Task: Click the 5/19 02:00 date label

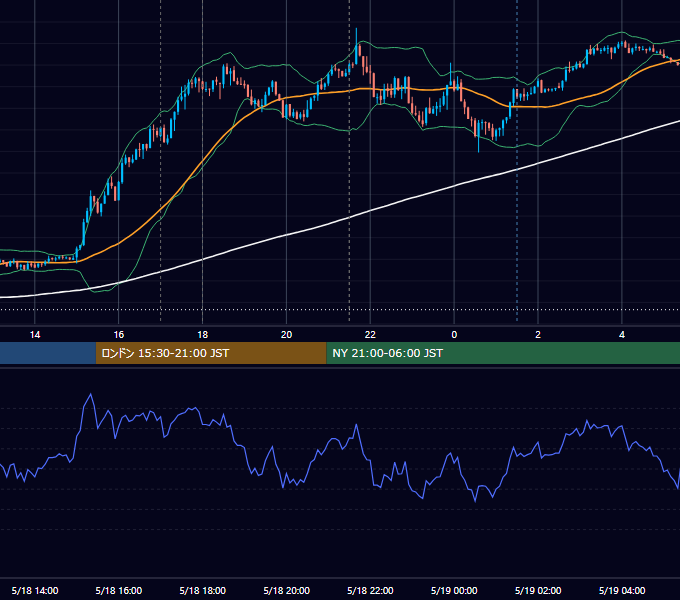Action: click(538, 590)
